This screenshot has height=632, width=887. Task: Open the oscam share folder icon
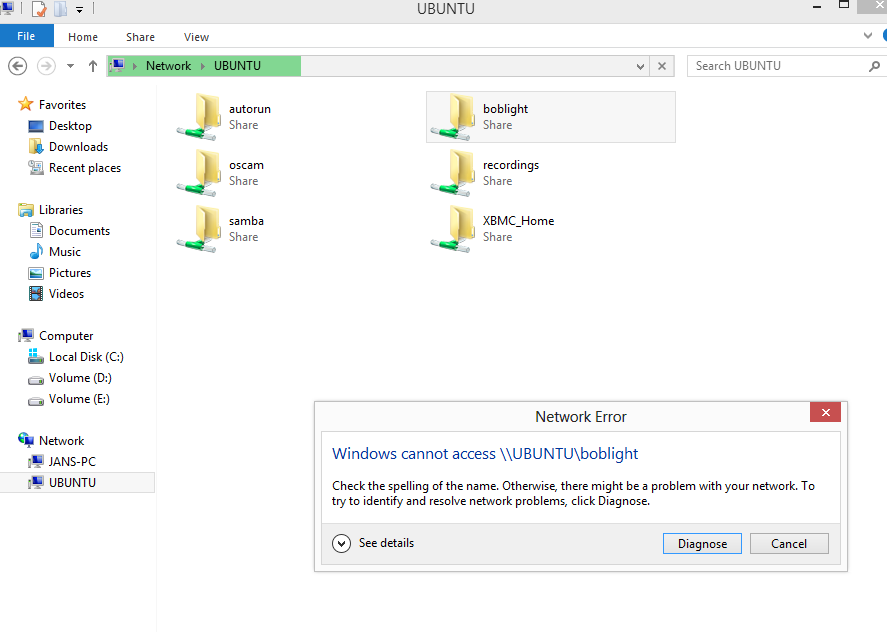(199, 173)
